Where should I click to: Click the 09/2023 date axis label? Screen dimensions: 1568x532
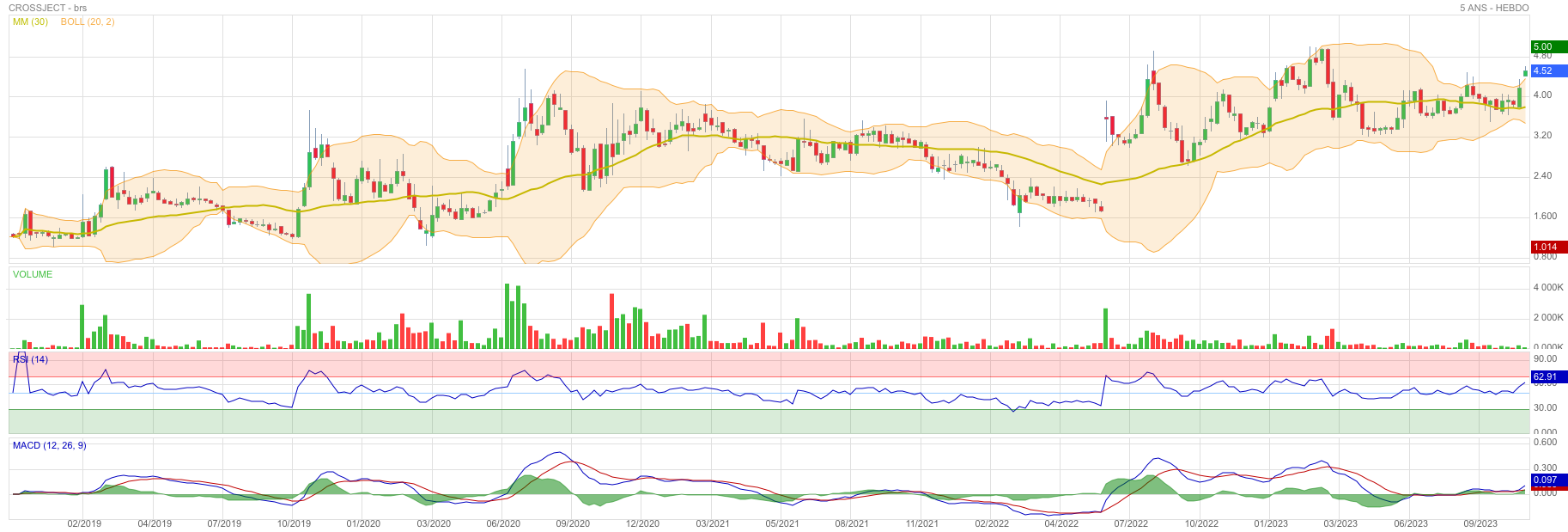pos(1480,523)
